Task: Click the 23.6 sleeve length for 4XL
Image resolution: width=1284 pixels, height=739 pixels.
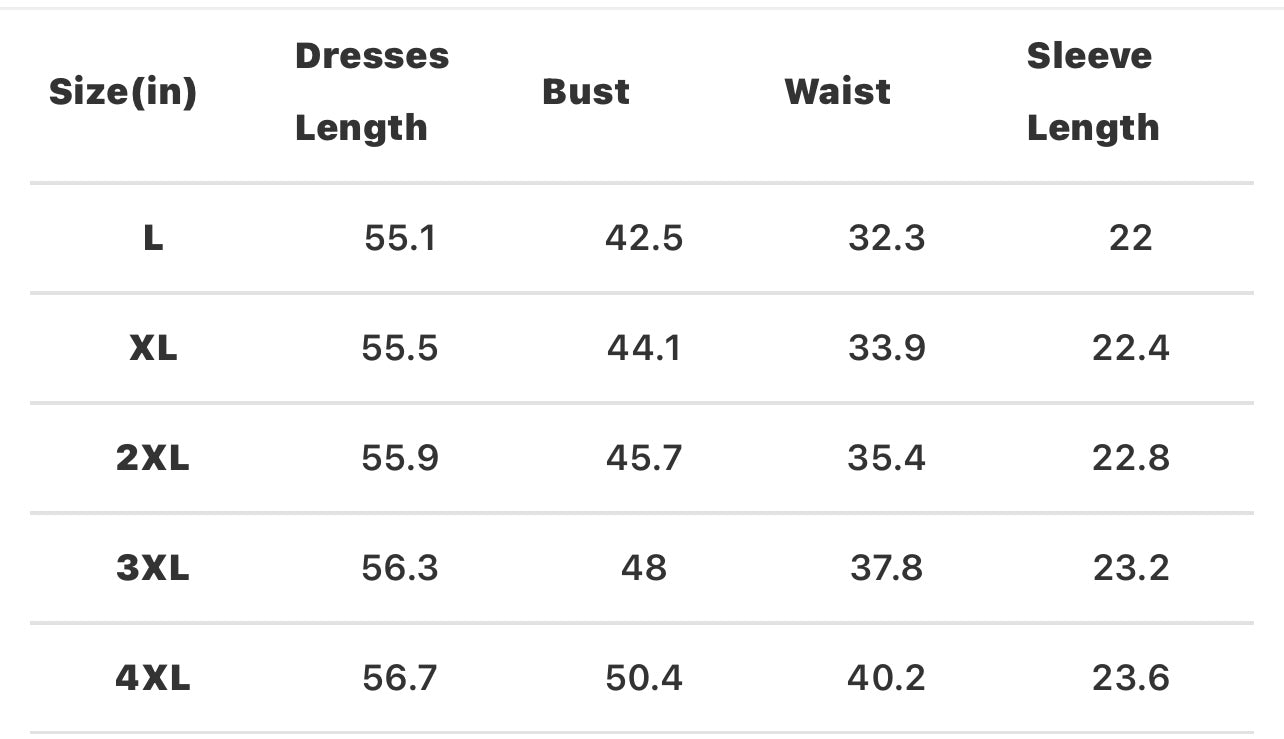Action: click(1130, 678)
